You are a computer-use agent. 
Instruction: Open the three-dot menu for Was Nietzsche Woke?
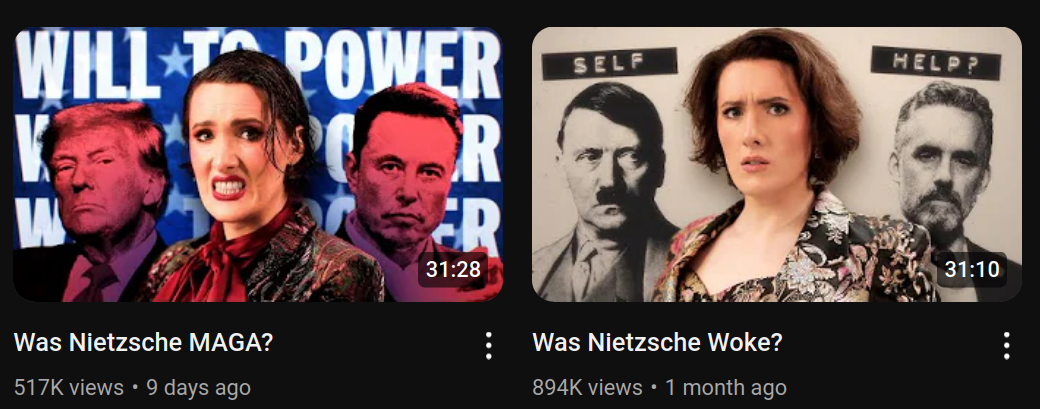[1007, 345]
